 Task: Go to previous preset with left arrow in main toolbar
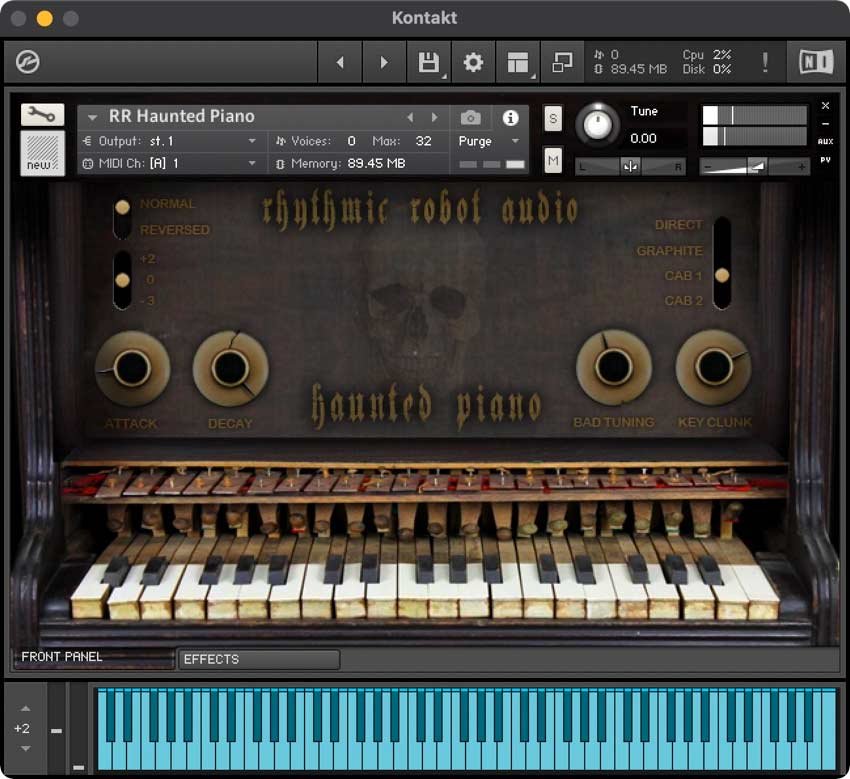click(340, 62)
